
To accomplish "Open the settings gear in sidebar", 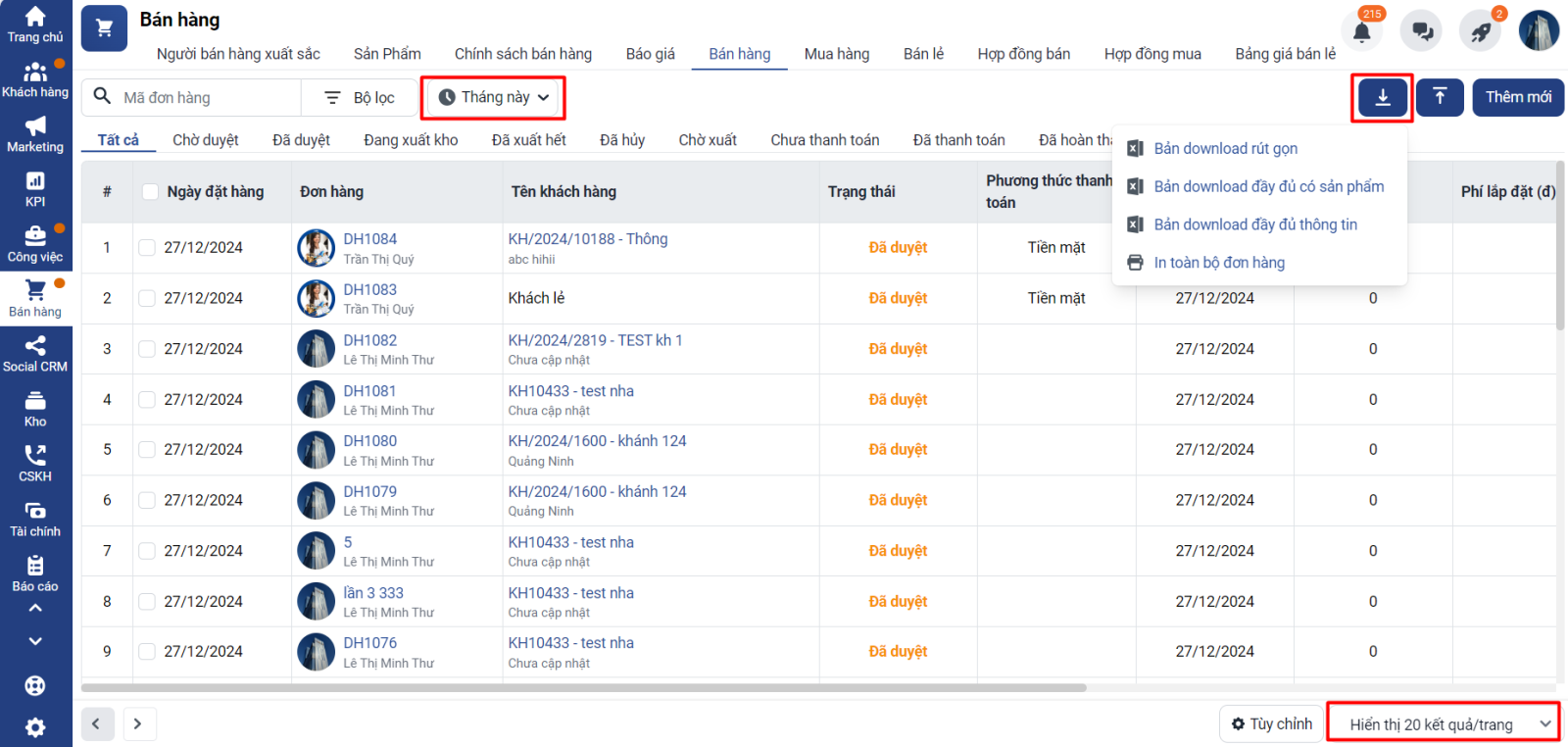I will point(35,727).
